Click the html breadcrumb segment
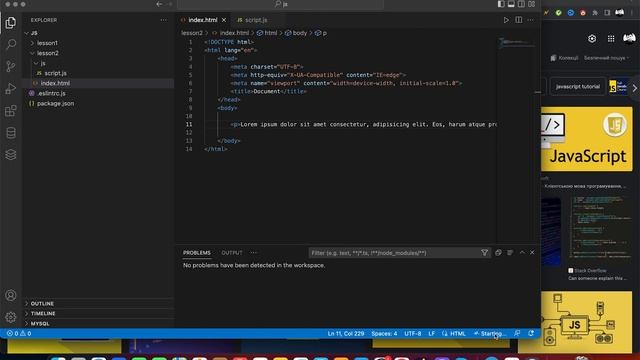Screen dimensions: 640x360 click(x=267, y=33)
